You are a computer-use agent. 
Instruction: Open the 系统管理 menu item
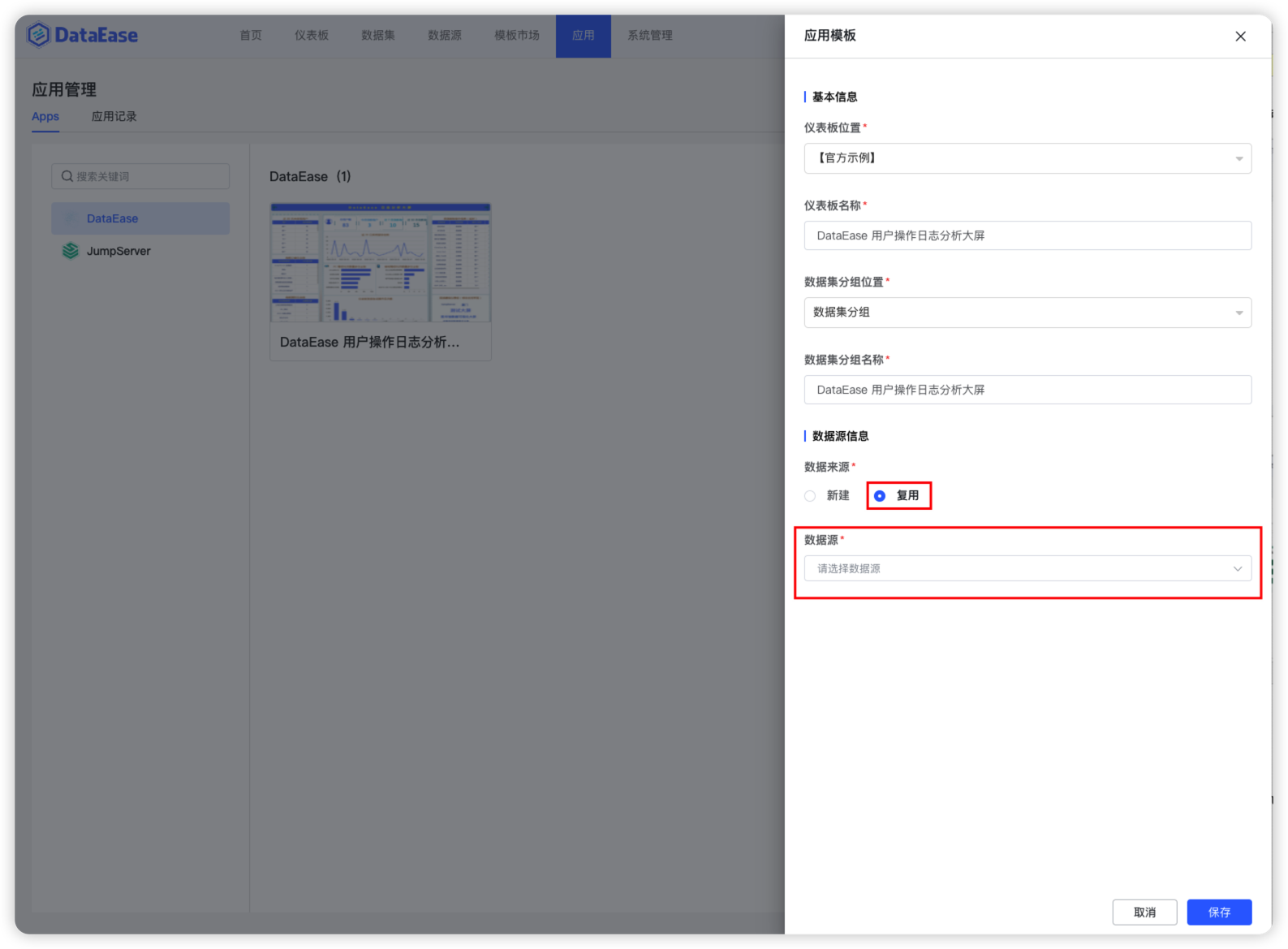click(x=650, y=36)
